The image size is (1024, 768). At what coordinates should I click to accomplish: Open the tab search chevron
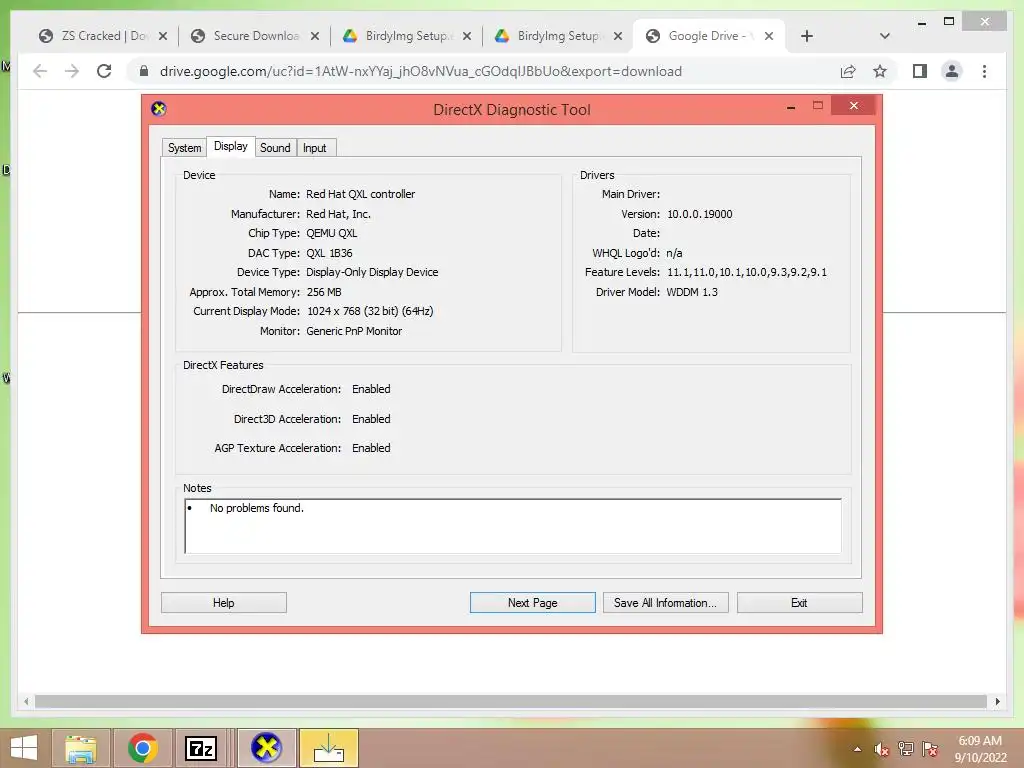pos(884,36)
